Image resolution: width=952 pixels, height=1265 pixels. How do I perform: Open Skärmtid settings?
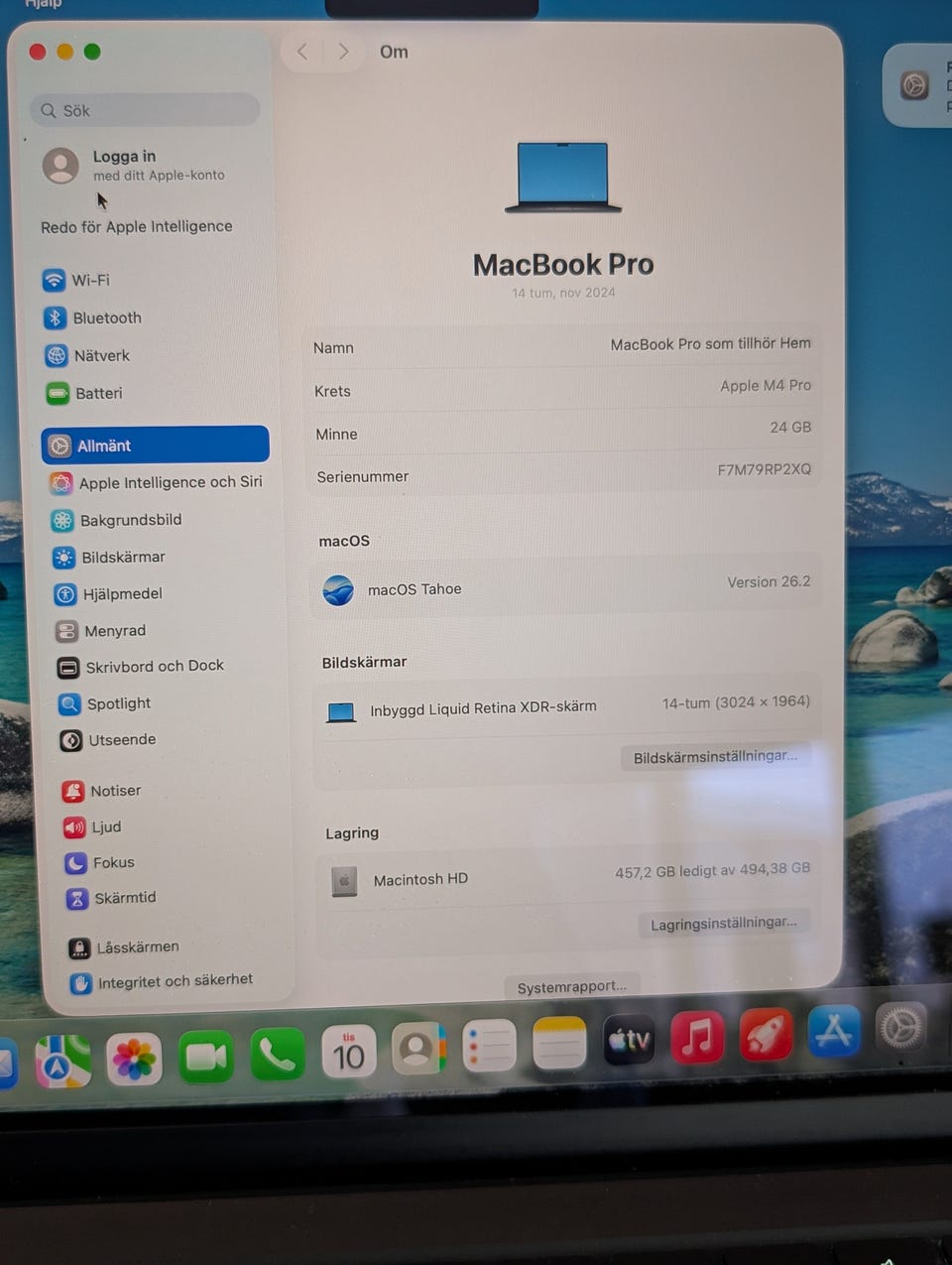pyautogui.click(x=111, y=898)
